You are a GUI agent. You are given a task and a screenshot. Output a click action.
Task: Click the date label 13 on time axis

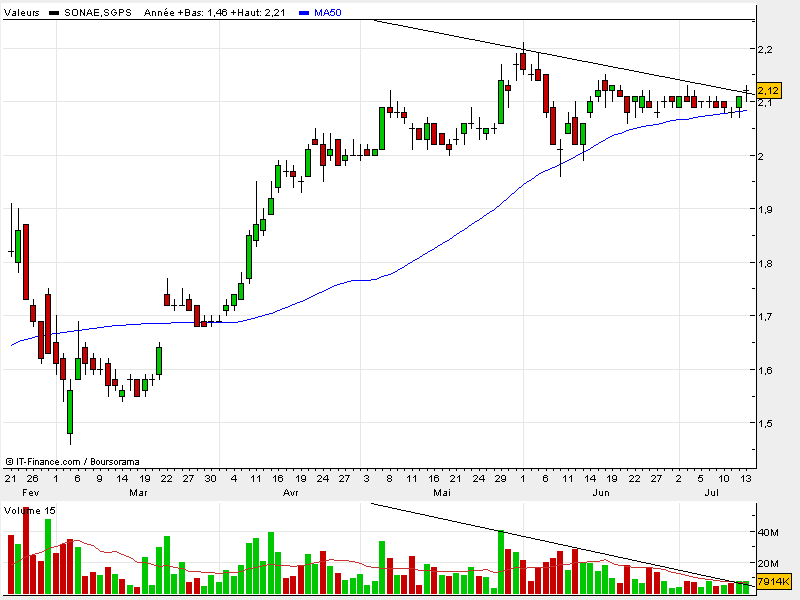[x=746, y=479]
